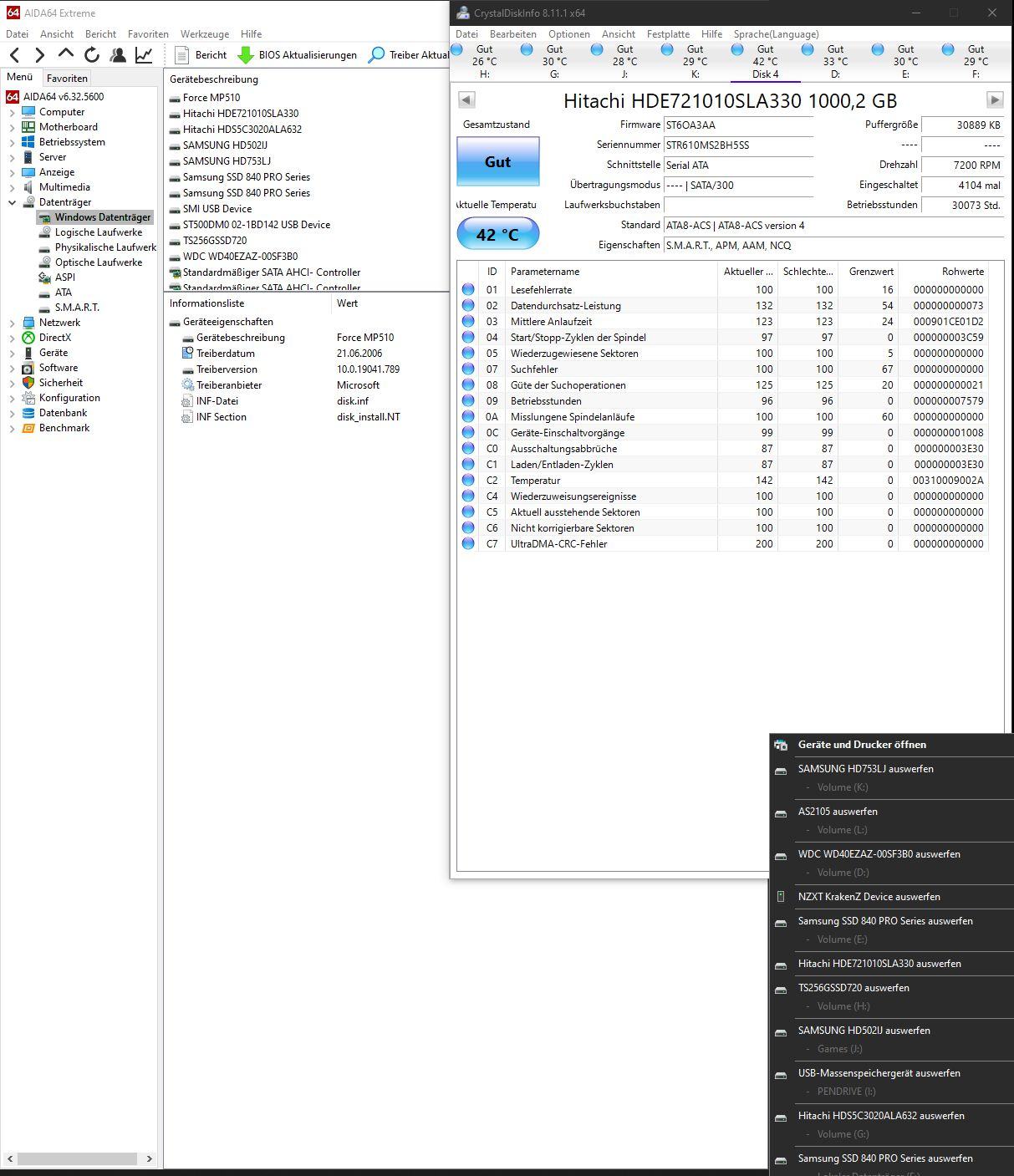Click the AIDA64 refresh icon

(92, 55)
